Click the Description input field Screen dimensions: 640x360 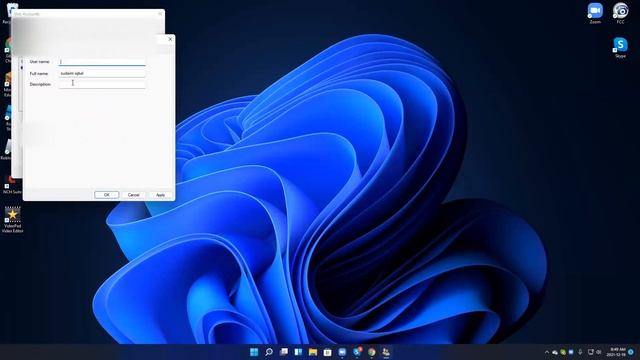[102, 84]
